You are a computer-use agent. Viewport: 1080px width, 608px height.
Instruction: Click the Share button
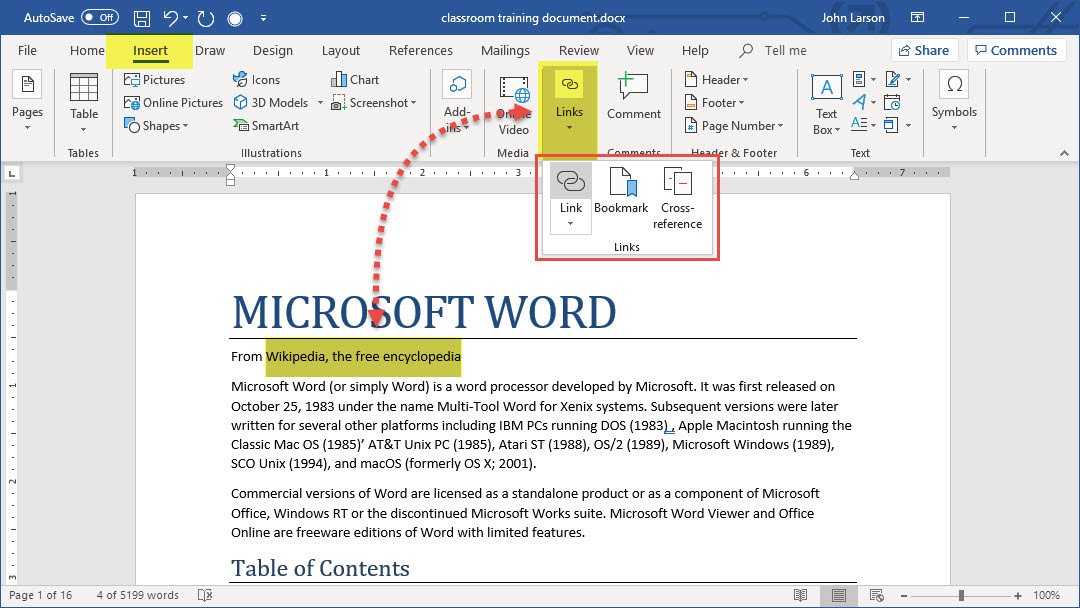pyautogui.click(x=924, y=51)
